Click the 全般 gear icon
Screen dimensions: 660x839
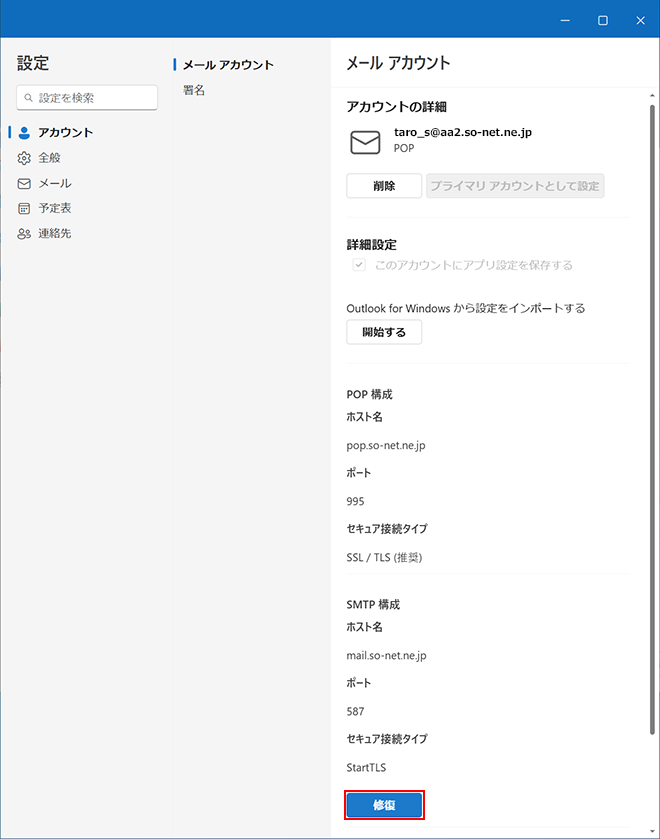(x=25, y=158)
